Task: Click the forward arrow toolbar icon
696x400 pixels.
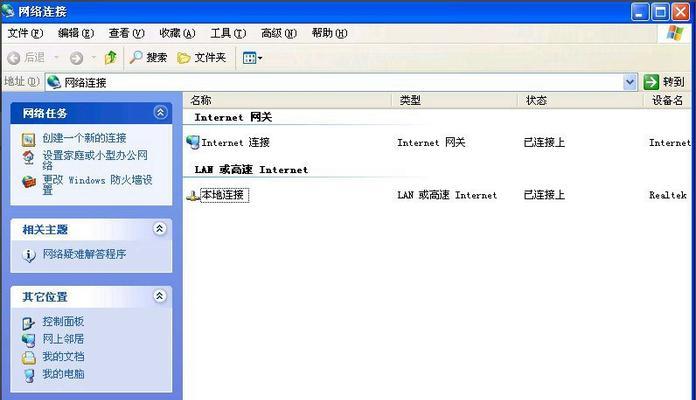Action: [x=76, y=58]
